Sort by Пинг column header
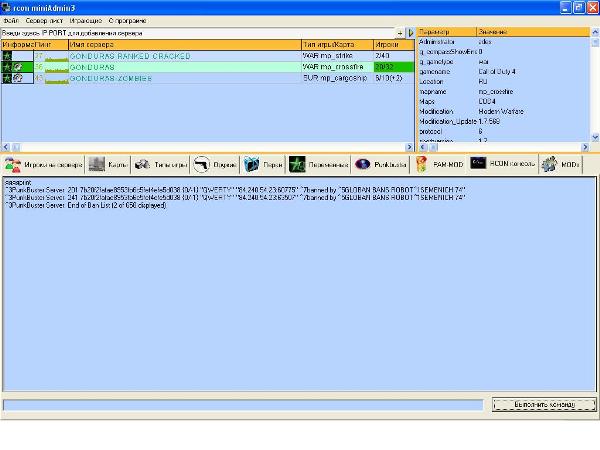 (51, 45)
